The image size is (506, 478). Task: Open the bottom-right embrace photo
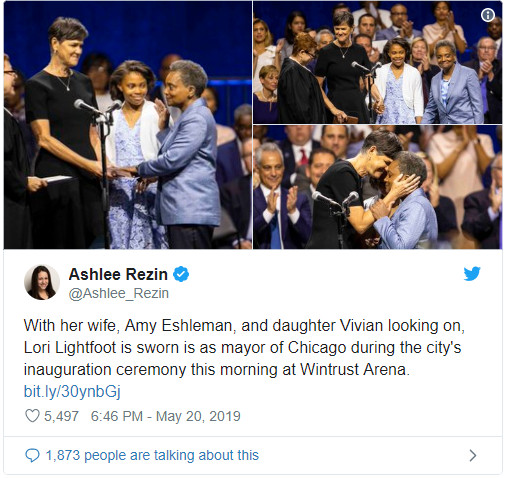coord(378,187)
